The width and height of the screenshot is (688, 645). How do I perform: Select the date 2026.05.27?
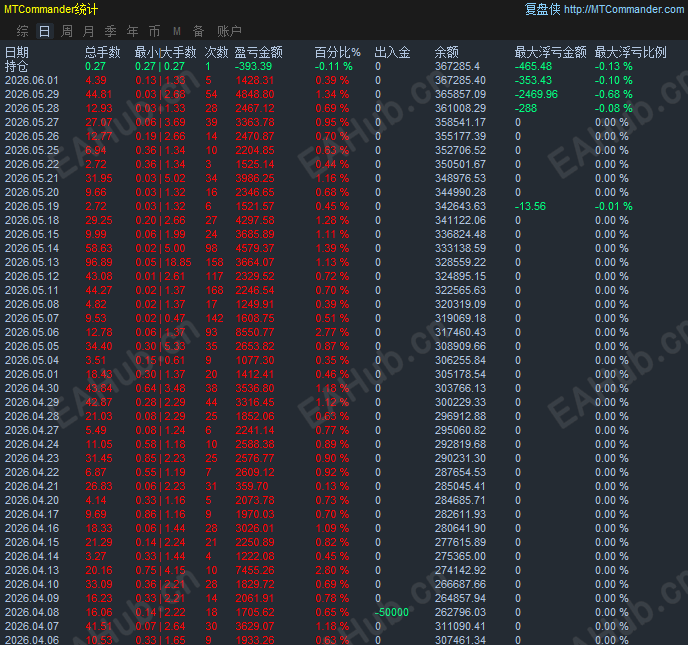tap(32, 122)
